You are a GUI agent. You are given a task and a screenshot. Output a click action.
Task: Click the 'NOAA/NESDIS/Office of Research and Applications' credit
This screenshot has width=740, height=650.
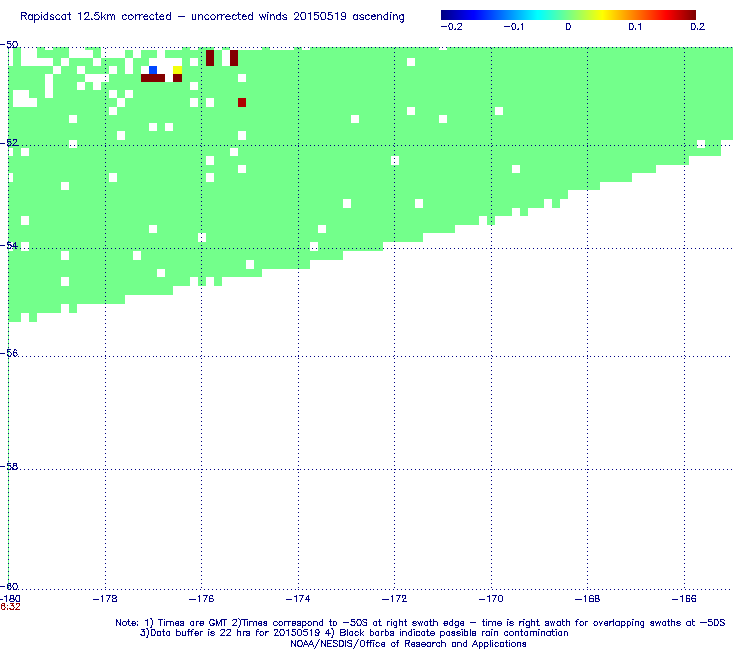click(408, 644)
